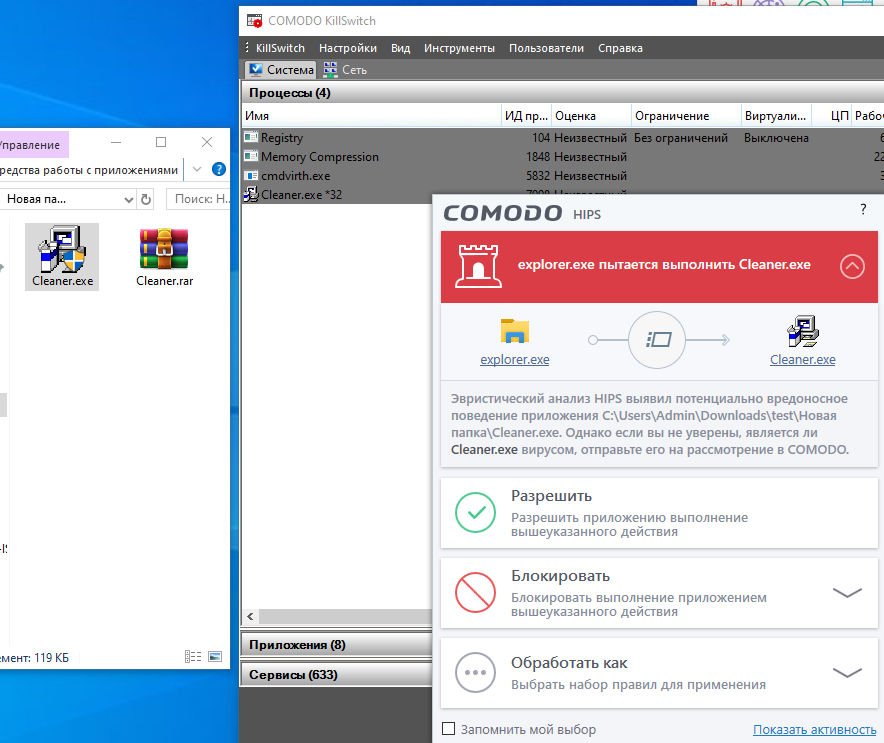Click the Cleaner.exe *32 process icon

[251, 194]
